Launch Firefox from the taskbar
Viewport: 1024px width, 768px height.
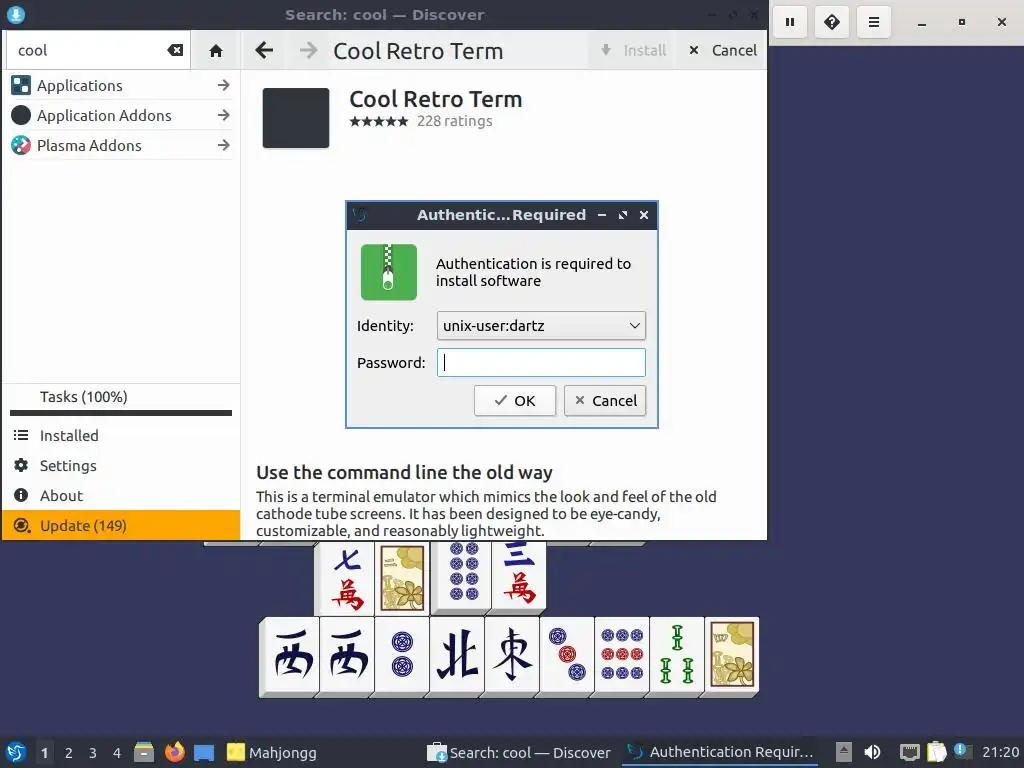coord(174,752)
